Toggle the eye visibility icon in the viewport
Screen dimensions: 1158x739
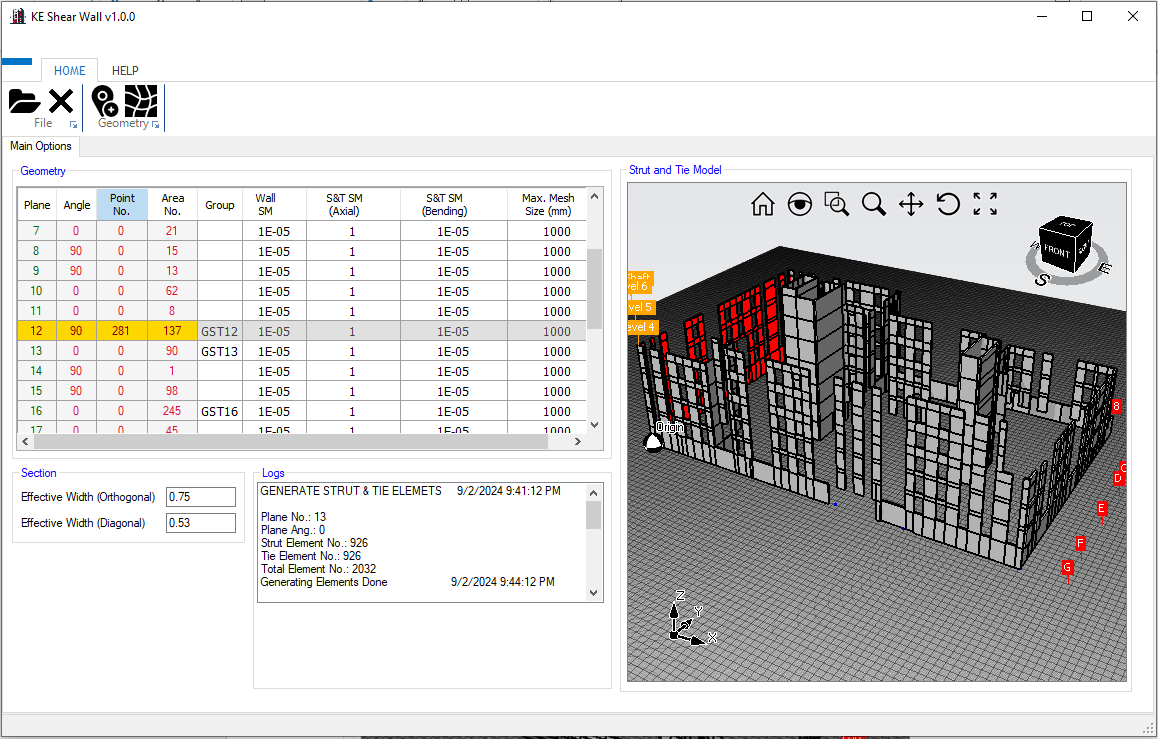pos(800,204)
